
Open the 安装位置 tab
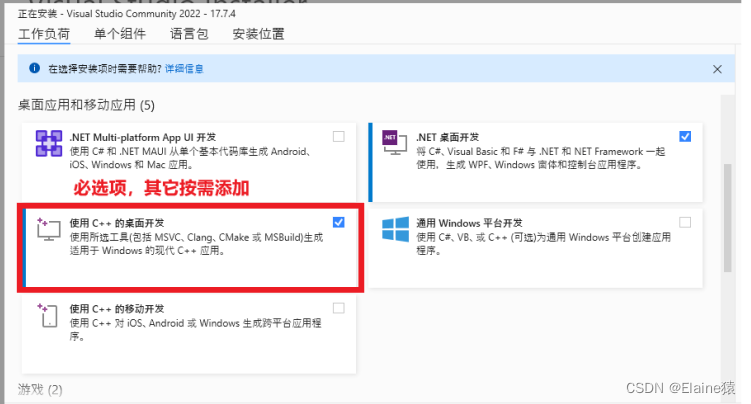pyautogui.click(x=259, y=34)
